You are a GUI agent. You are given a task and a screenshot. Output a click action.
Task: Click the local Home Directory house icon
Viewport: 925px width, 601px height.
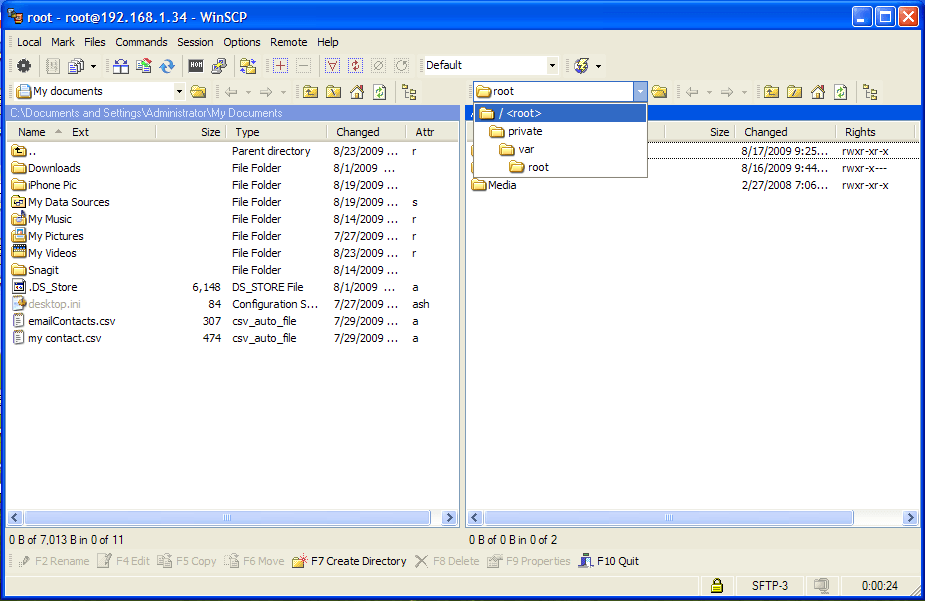(x=357, y=91)
